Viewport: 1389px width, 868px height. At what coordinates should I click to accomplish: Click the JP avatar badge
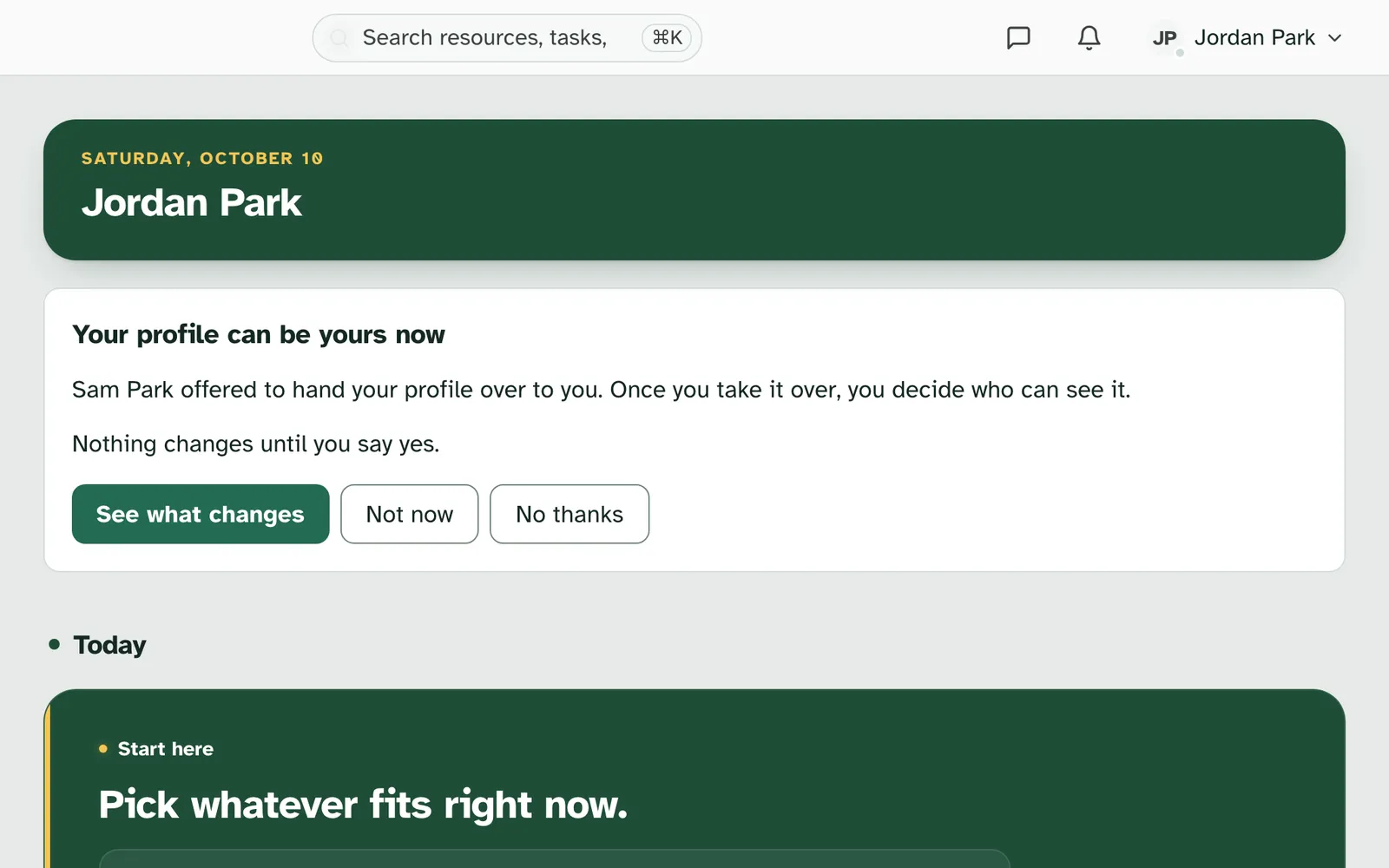pyautogui.click(x=1164, y=38)
